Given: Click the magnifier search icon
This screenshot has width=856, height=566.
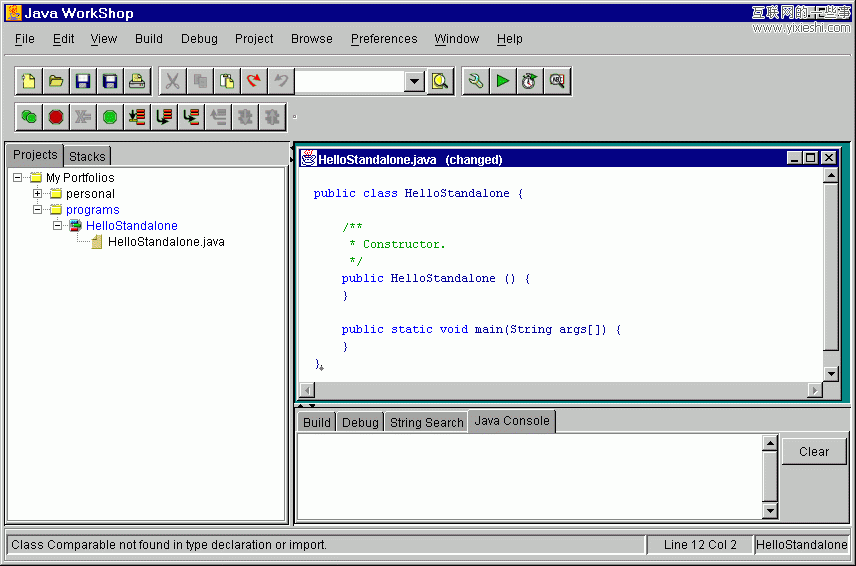Looking at the screenshot, I should click(x=440, y=82).
